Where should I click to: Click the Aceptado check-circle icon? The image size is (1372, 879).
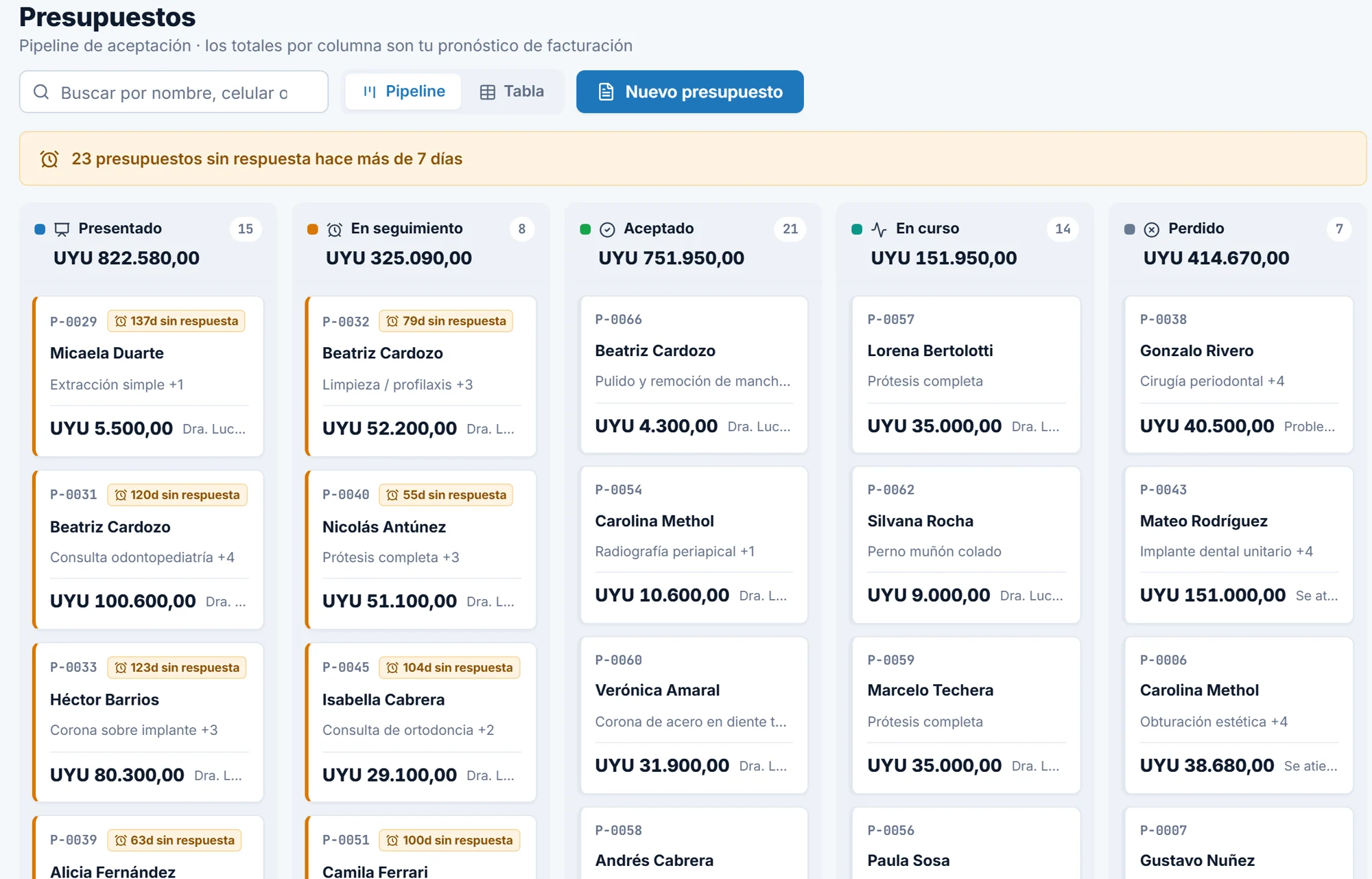pos(607,229)
